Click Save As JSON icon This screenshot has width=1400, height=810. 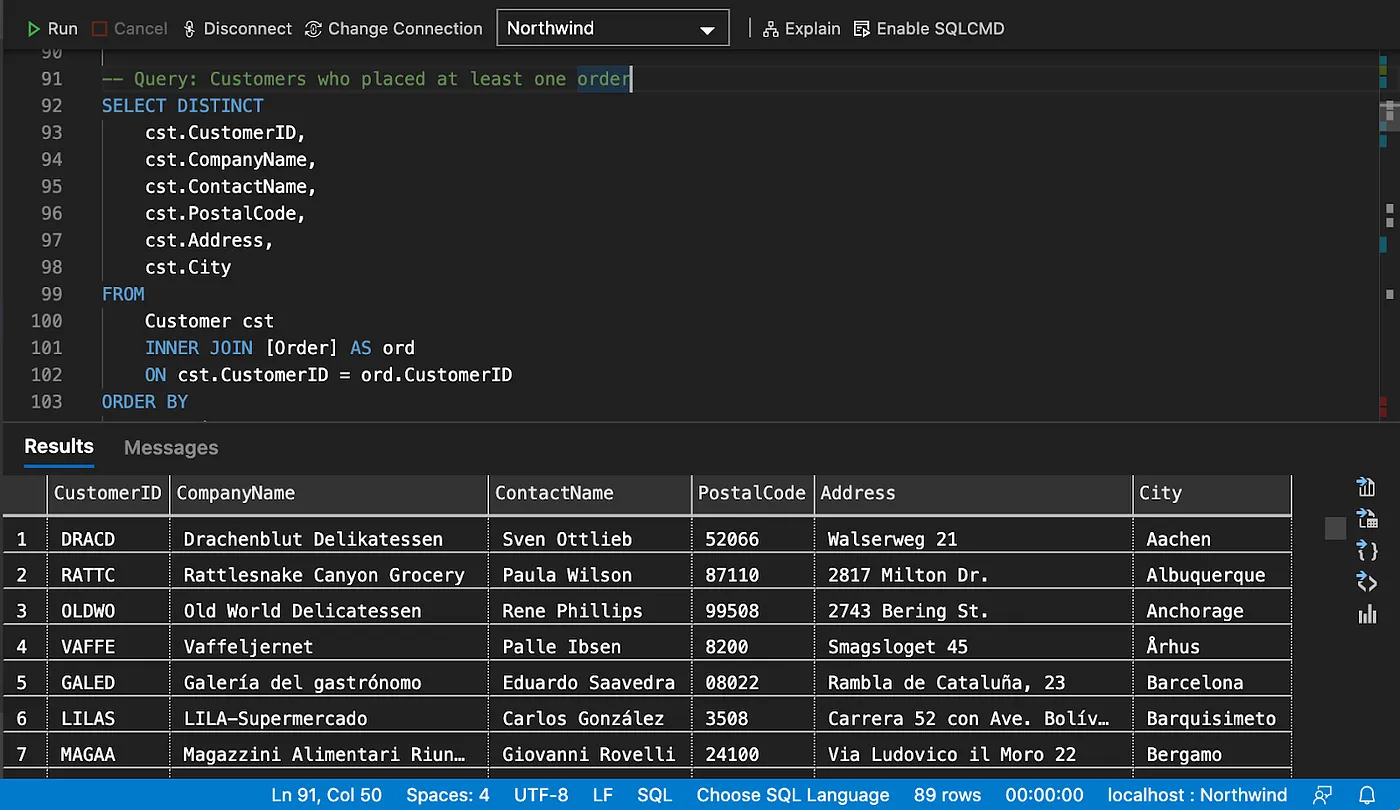[1366, 551]
